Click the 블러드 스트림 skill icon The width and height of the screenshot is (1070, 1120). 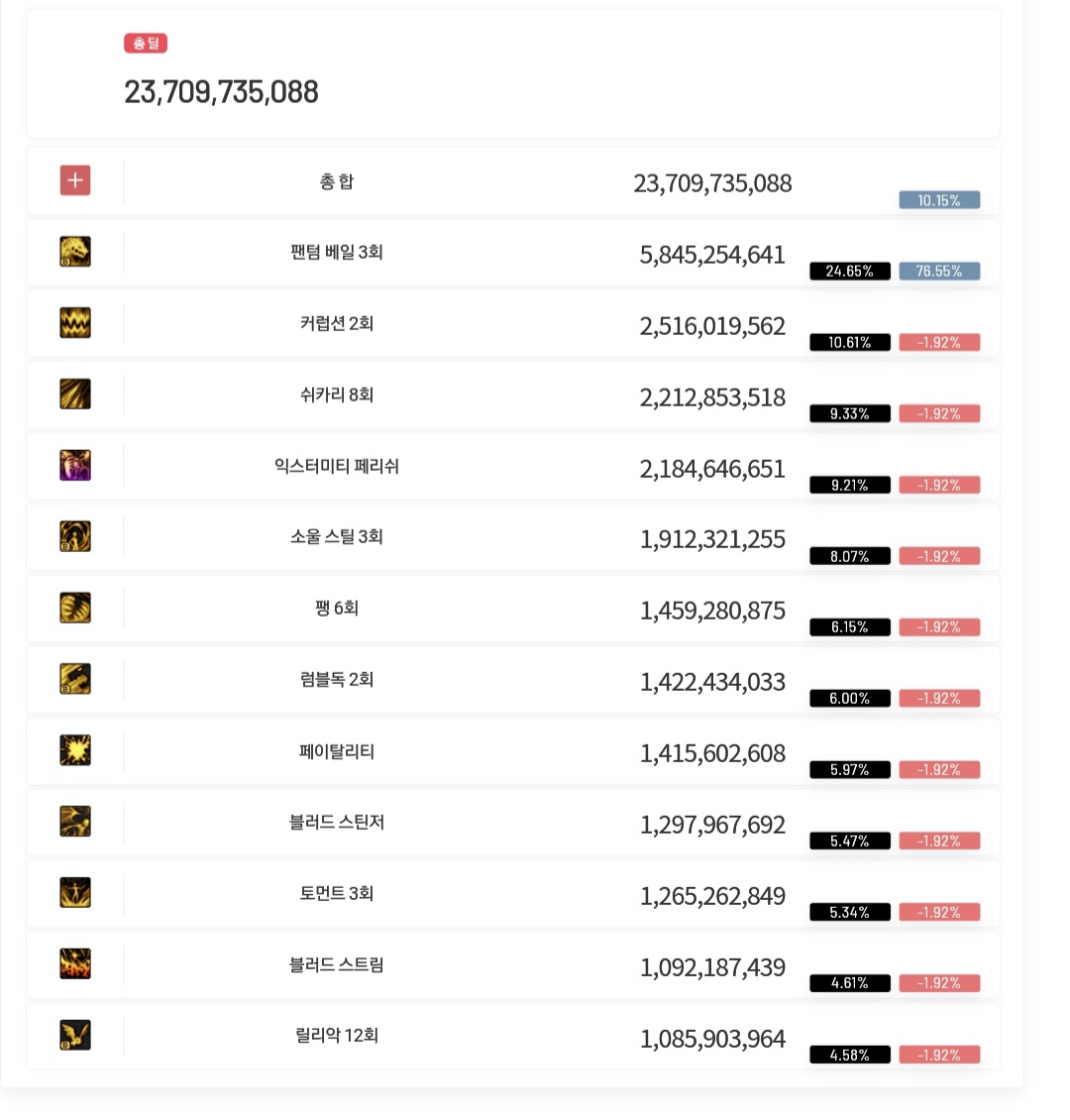(75, 963)
